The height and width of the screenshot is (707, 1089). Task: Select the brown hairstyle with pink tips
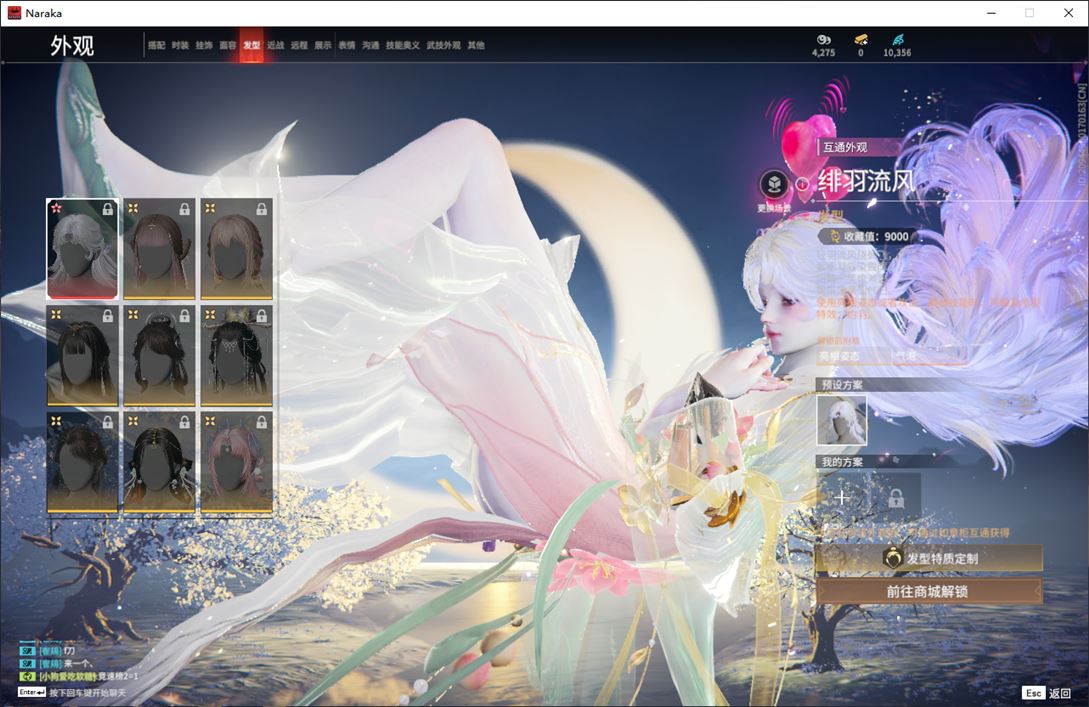click(x=159, y=249)
